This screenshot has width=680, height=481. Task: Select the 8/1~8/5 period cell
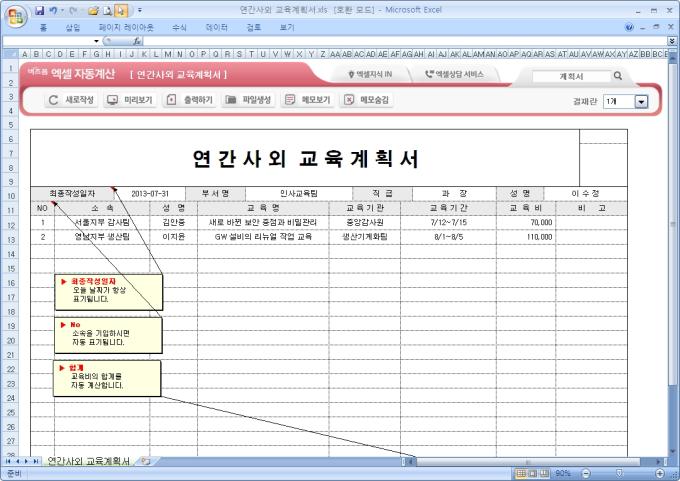point(448,237)
